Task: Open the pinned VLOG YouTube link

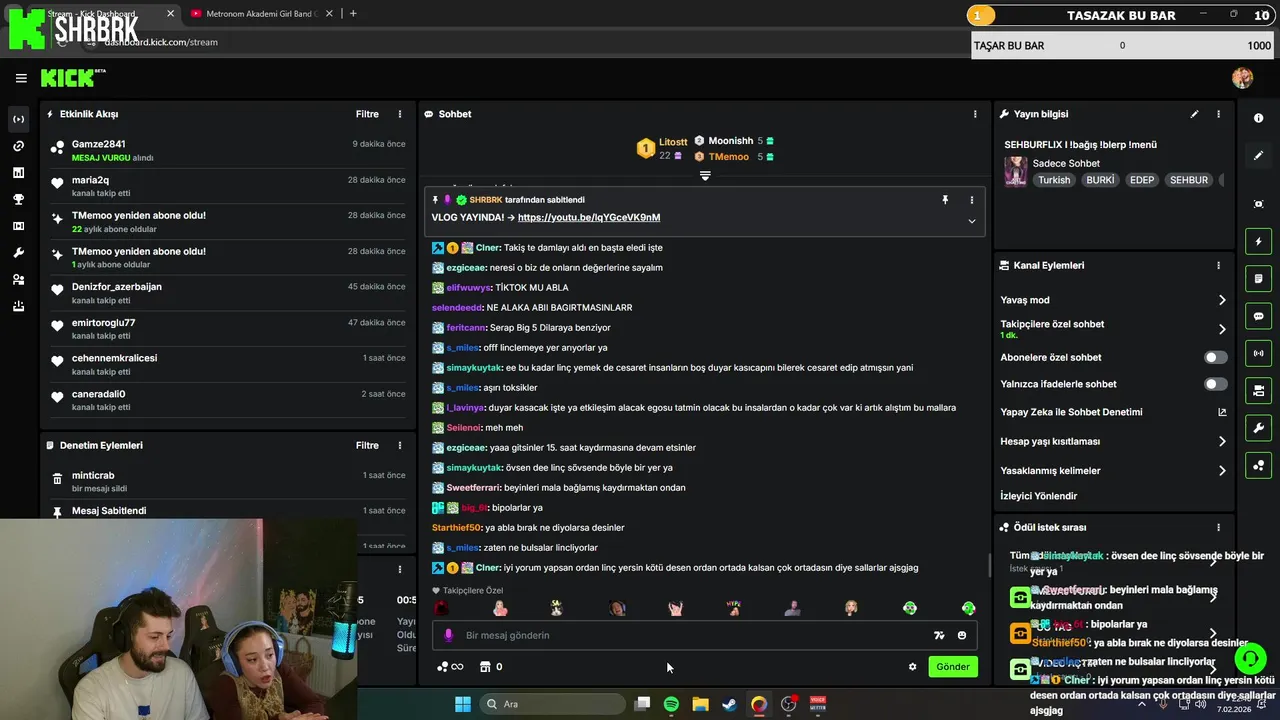Action: [589, 217]
